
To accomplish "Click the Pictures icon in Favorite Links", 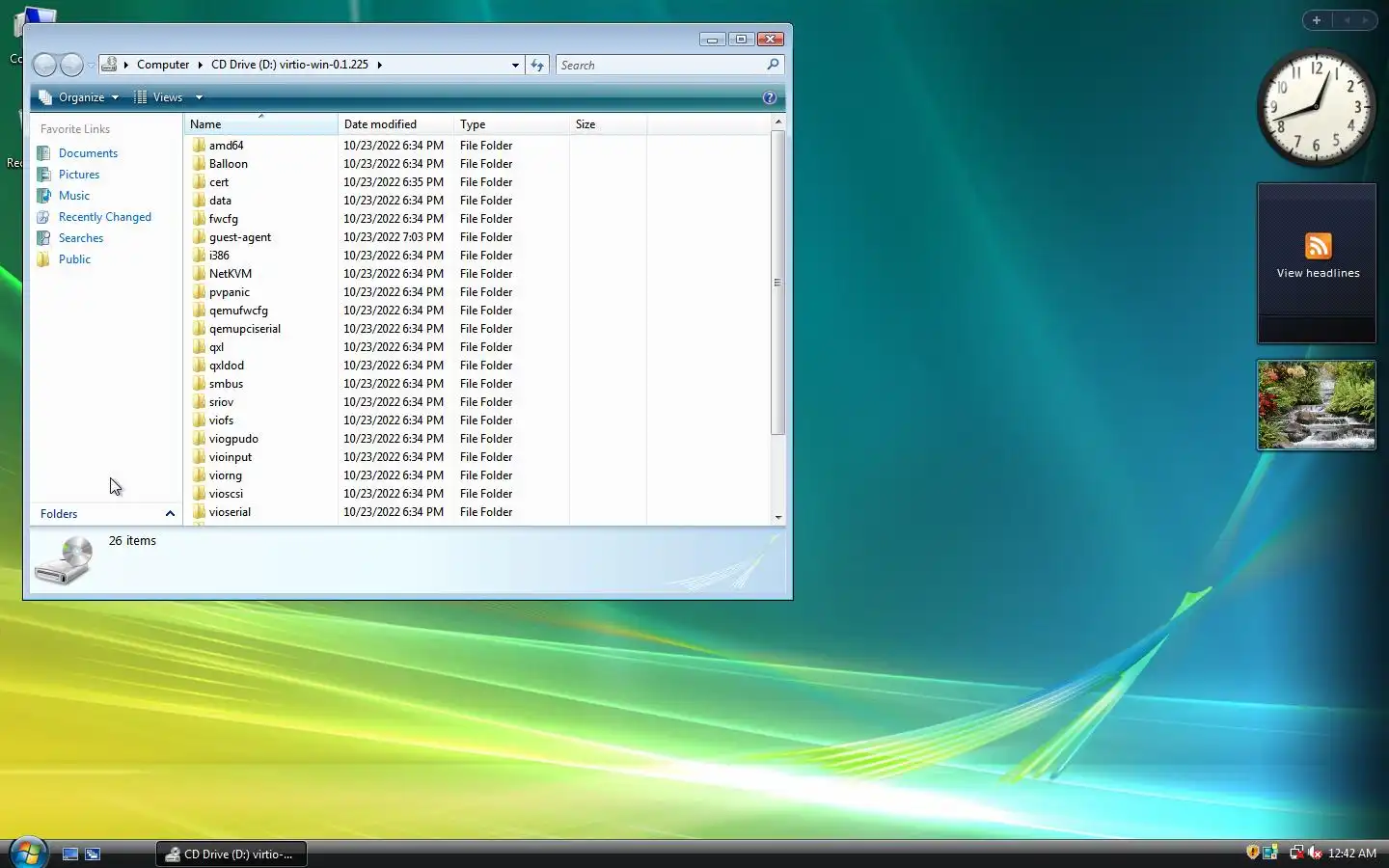I will click(43, 175).
